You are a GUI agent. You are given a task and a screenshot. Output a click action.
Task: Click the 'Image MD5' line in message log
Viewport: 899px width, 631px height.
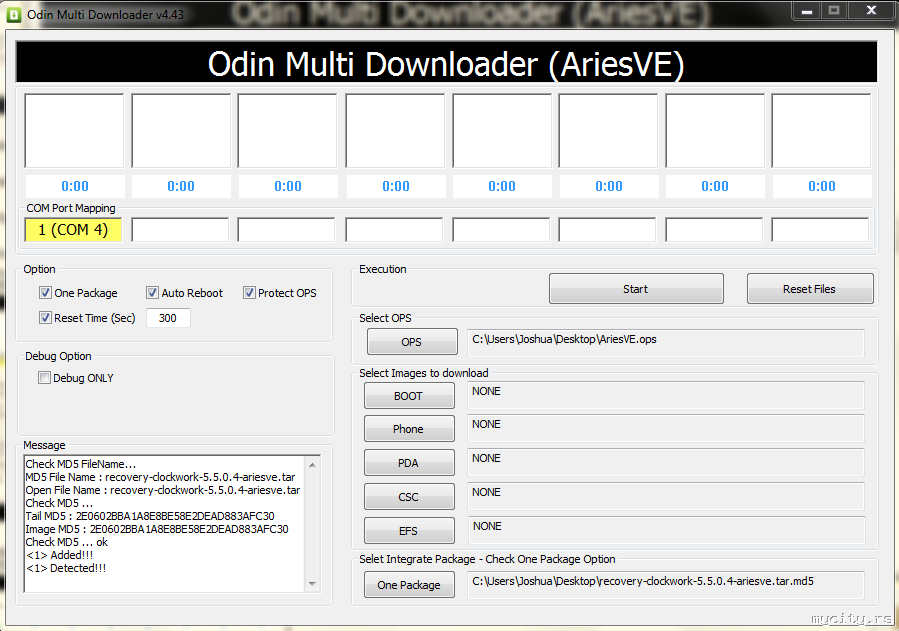click(157, 530)
